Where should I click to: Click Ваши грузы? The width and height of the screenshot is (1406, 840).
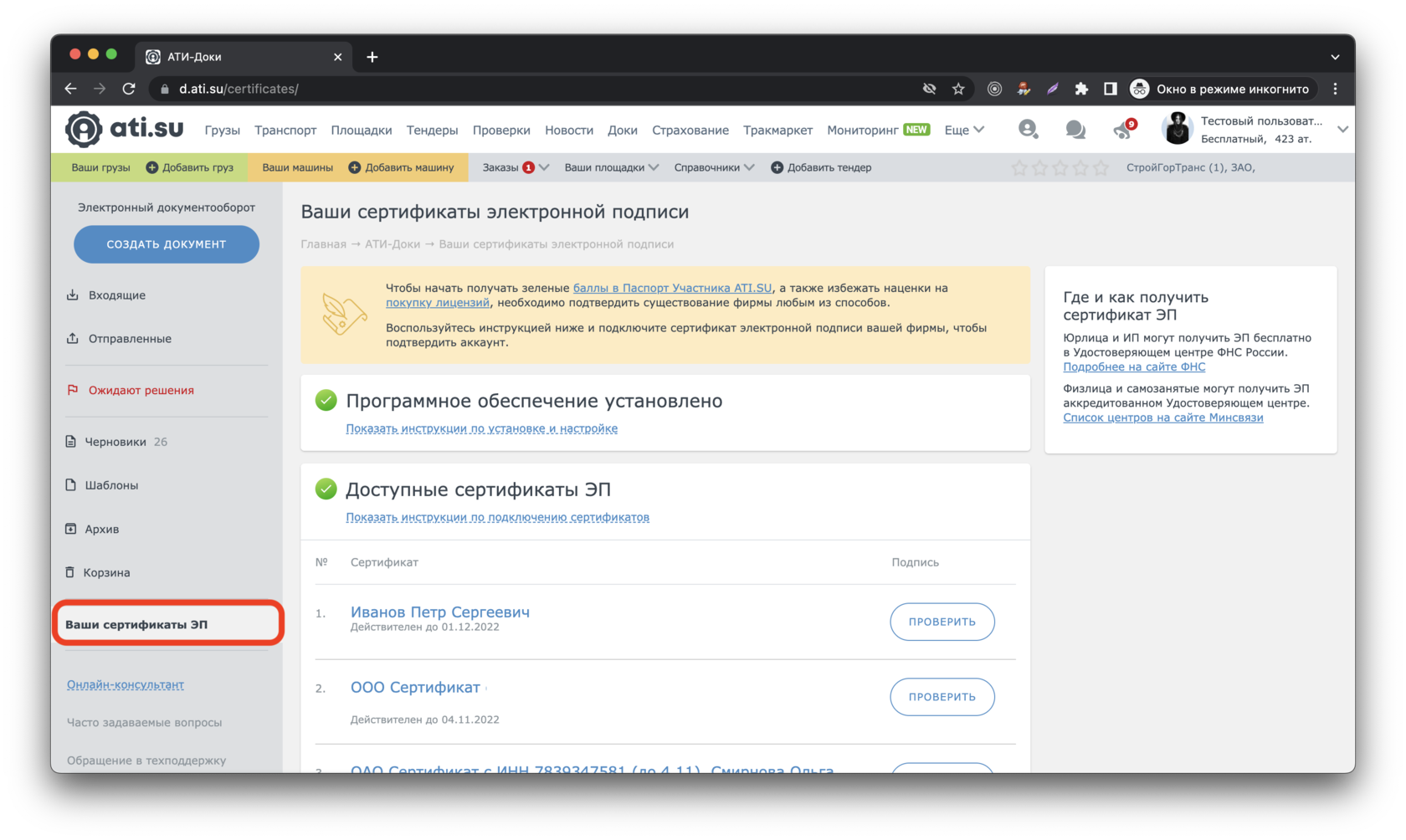coord(100,167)
